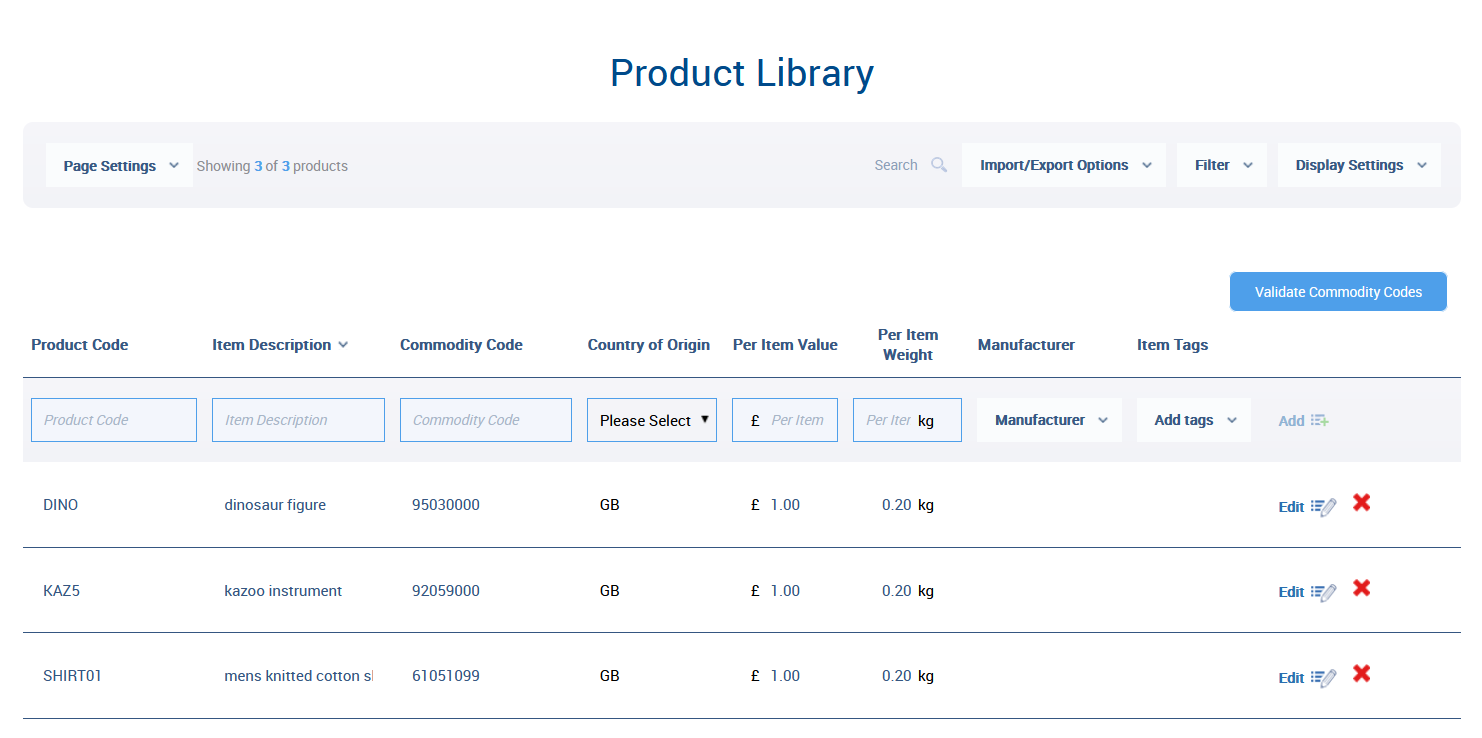Open the Filter dropdown
1482x738 pixels.
coord(1221,164)
